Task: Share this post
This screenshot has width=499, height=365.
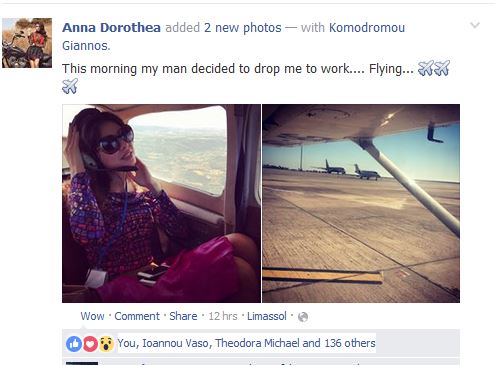Action: 183,316
